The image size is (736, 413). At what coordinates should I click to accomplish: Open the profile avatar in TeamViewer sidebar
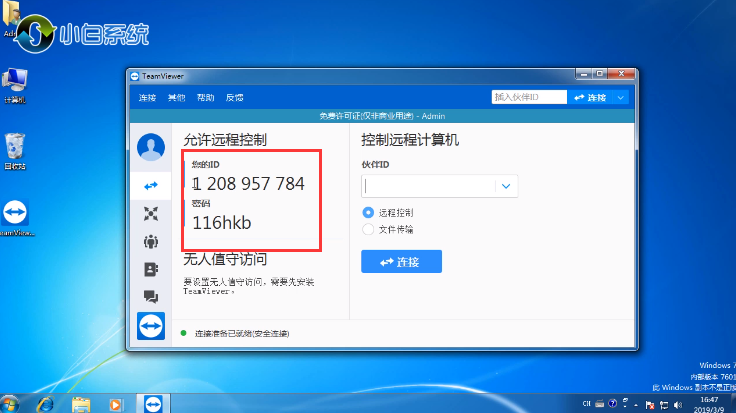click(x=151, y=147)
